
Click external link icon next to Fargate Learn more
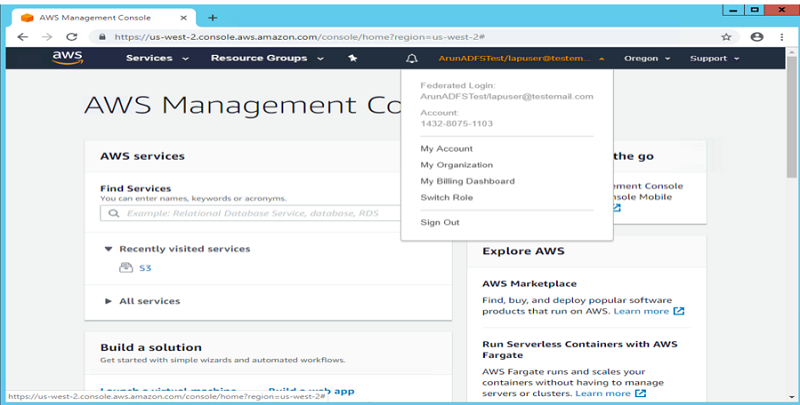pyautogui.click(x=640, y=393)
